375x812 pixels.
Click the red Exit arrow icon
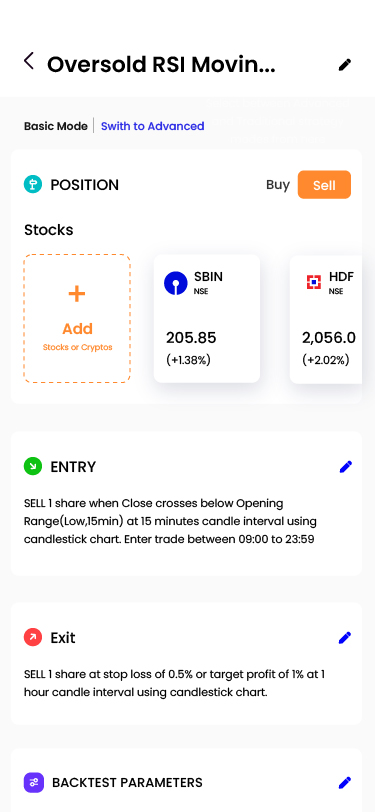coord(33,637)
